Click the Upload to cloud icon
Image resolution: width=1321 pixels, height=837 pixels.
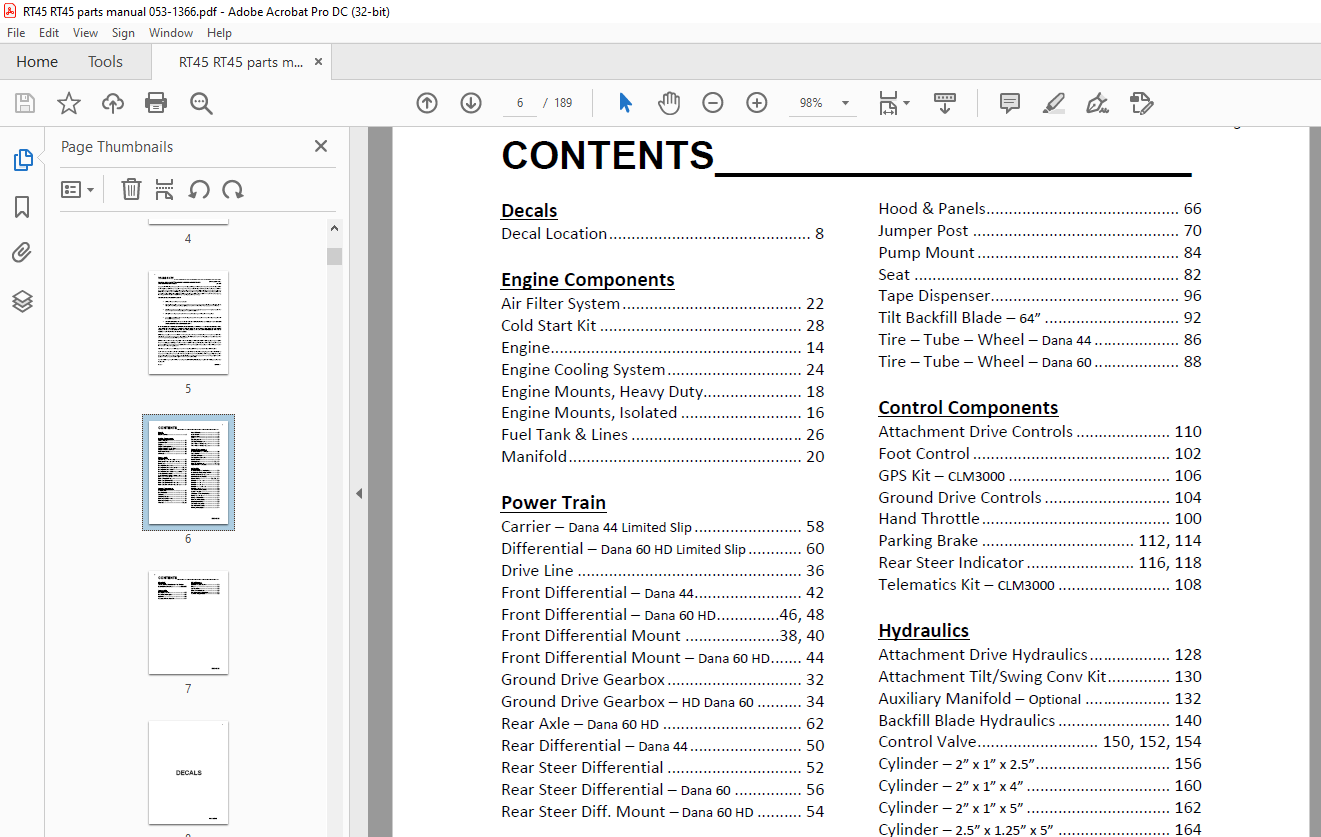click(x=113, y=103)
